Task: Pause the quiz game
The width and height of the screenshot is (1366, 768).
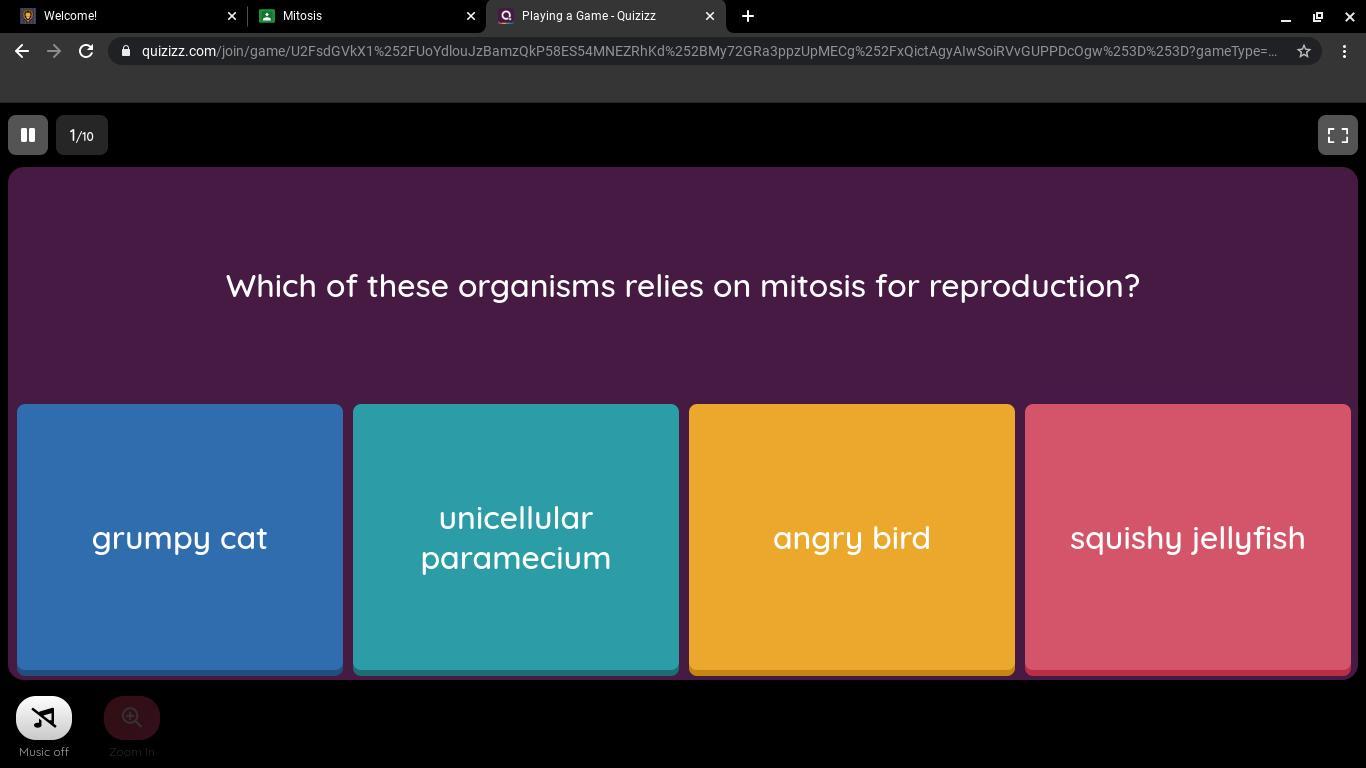Action: coord(28,135)
